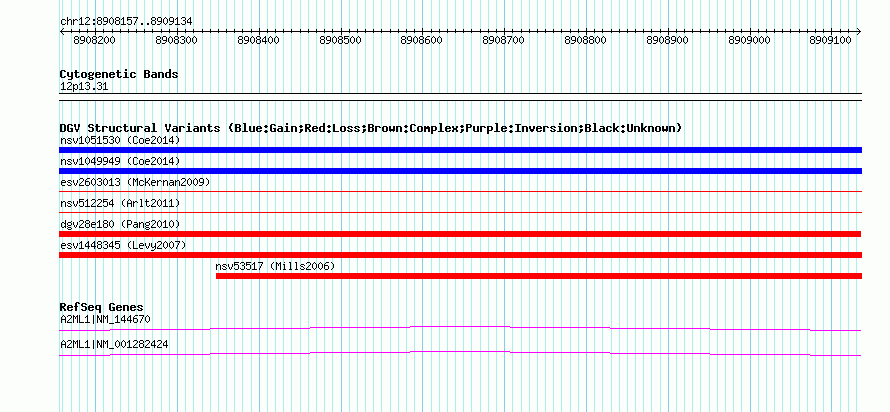Click the black cytogenetic band bar
The width and height of the screenshot is (890, 412).
tap(460, 97)
